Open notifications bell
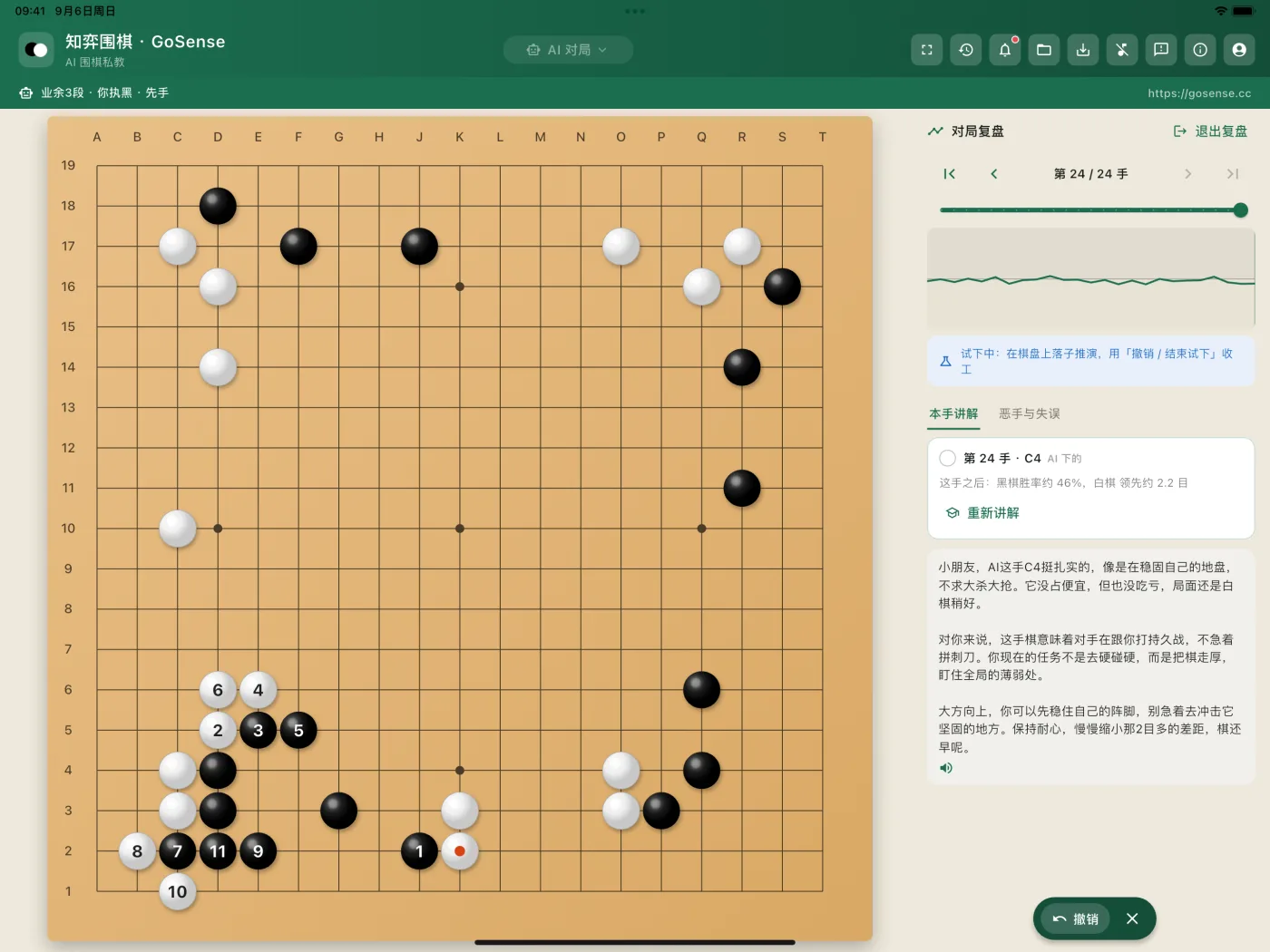The width and height of the screenshot is (1270, 952). pos(1005,50)
